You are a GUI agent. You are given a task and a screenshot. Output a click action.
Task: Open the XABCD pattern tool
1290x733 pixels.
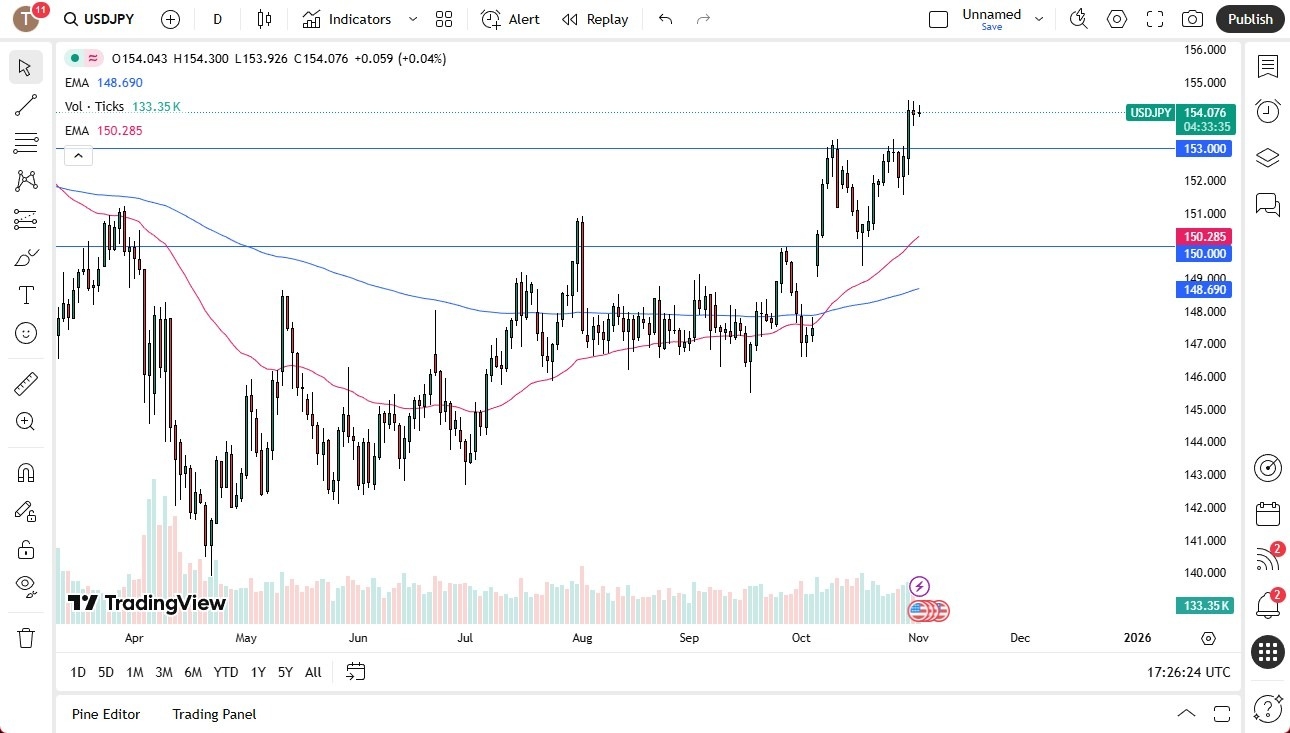pos(25,180)
